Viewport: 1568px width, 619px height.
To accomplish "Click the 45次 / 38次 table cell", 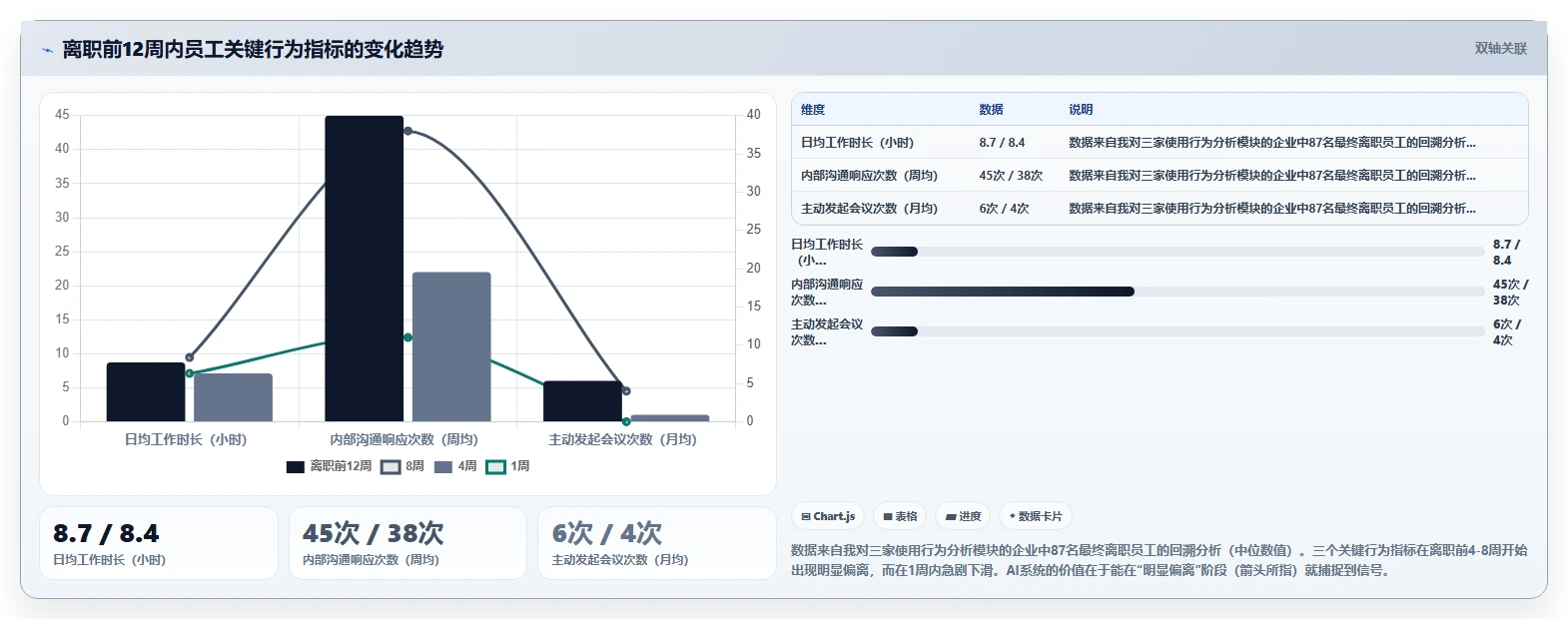I will (x=1011, y=176).
